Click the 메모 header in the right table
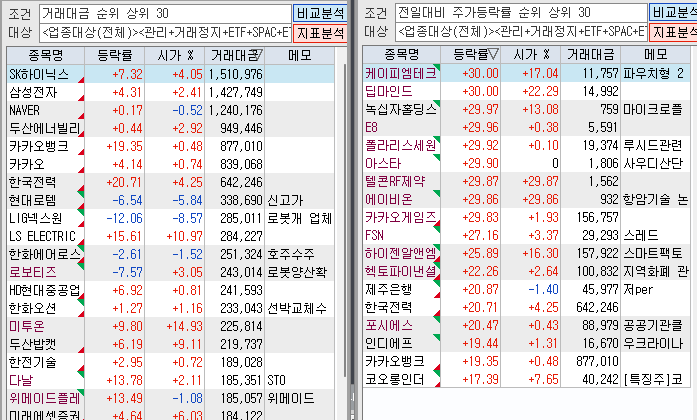 (x=656, y=55)
